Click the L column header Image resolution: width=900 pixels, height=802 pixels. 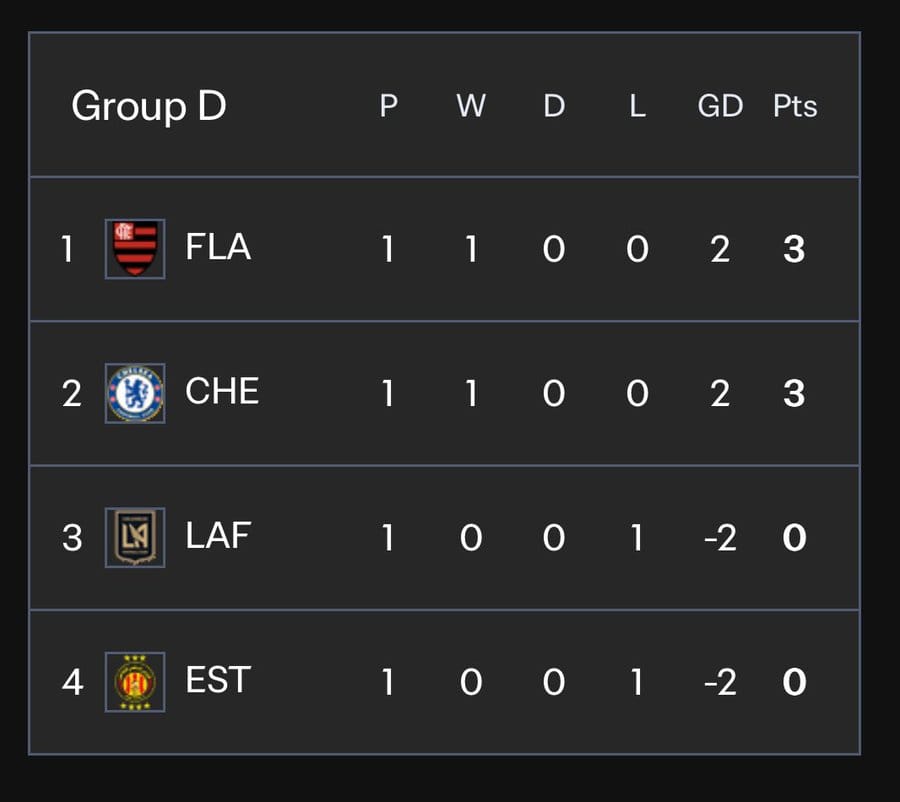[x=637, y=106]
